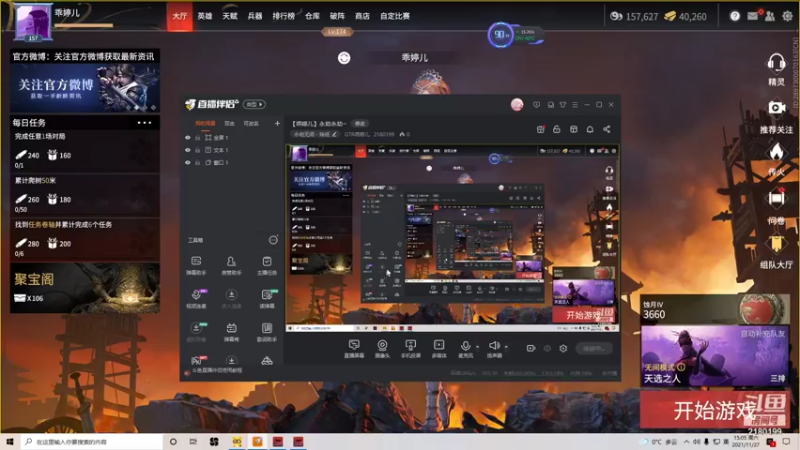Click the game help question mark icon
The width and height of the screenshot is (800, 450).
click(735, 16)
